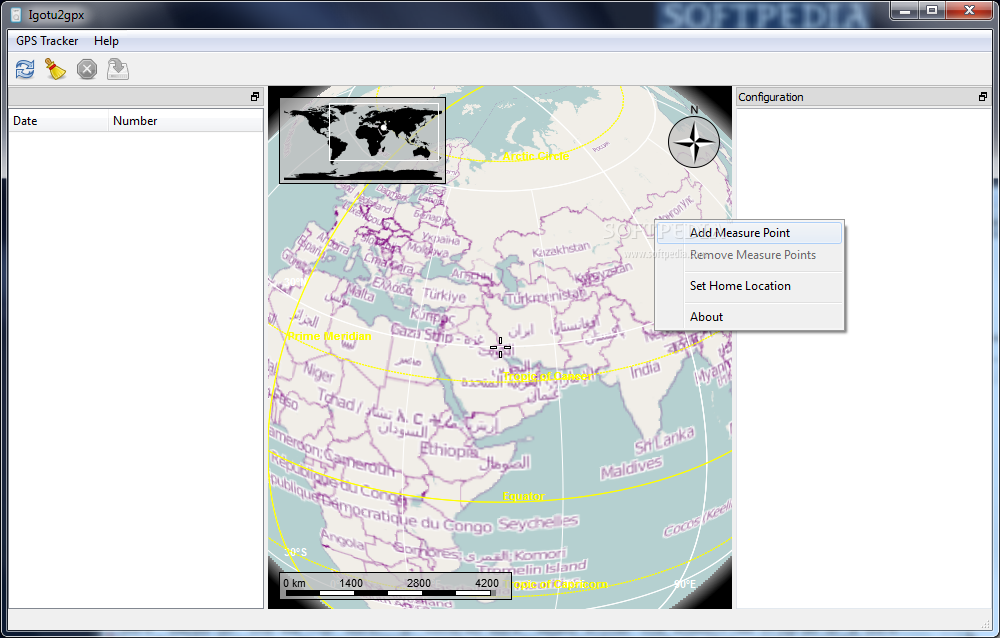The width and height of the screenshot is (1000, 638).
Task: Click the save tracks toolbar icon
Action: 118,69
